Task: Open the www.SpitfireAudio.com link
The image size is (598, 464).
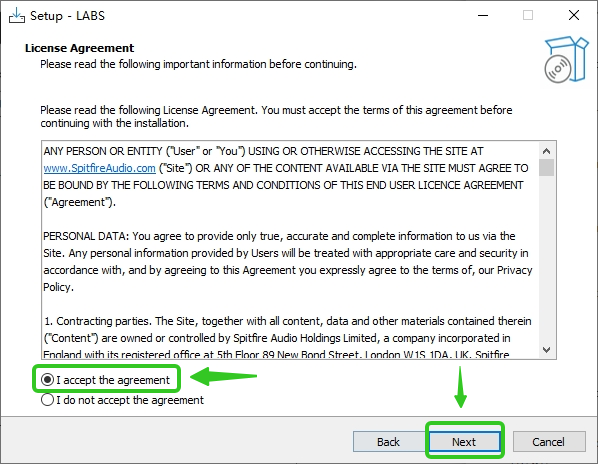Action: click(100, 168)
